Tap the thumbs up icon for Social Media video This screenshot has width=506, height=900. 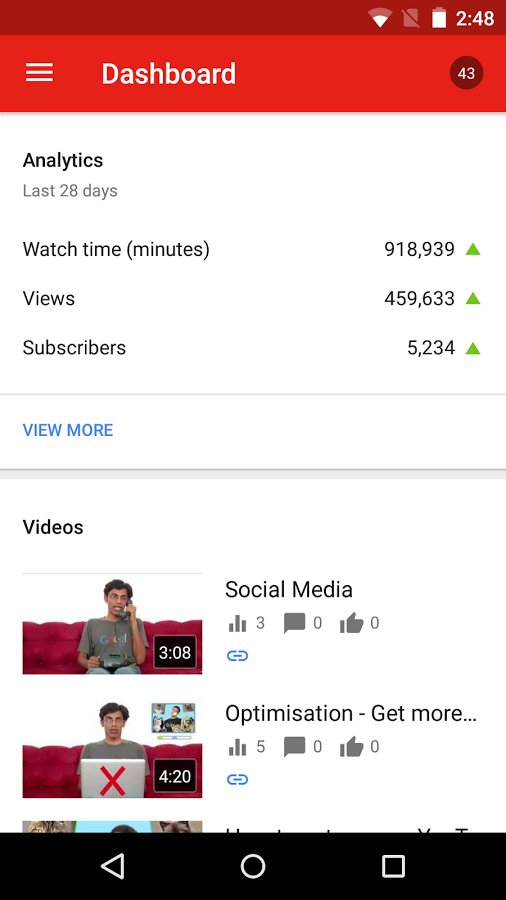[x=351, y=623]
